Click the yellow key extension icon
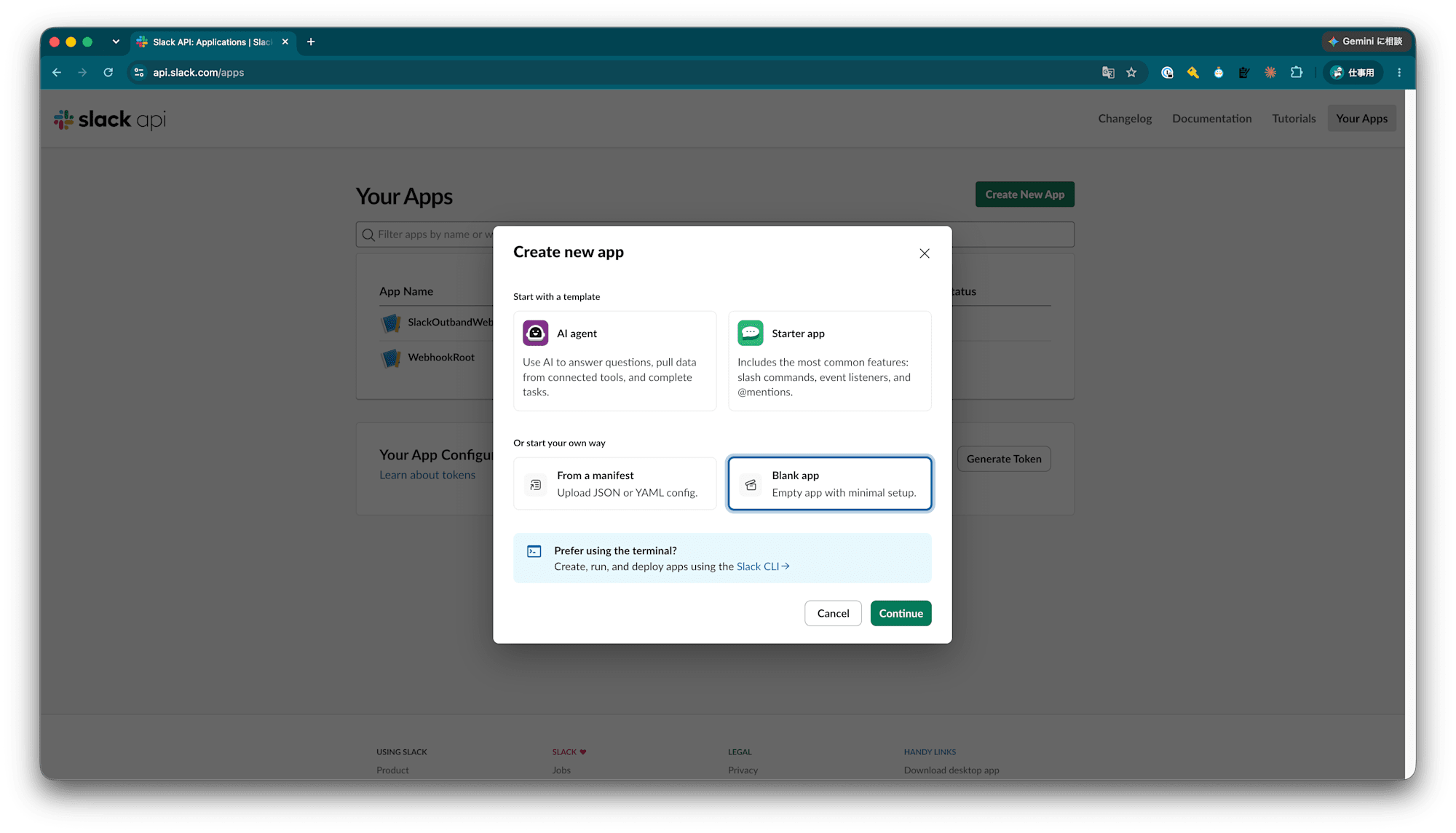 click(1192, 72)
